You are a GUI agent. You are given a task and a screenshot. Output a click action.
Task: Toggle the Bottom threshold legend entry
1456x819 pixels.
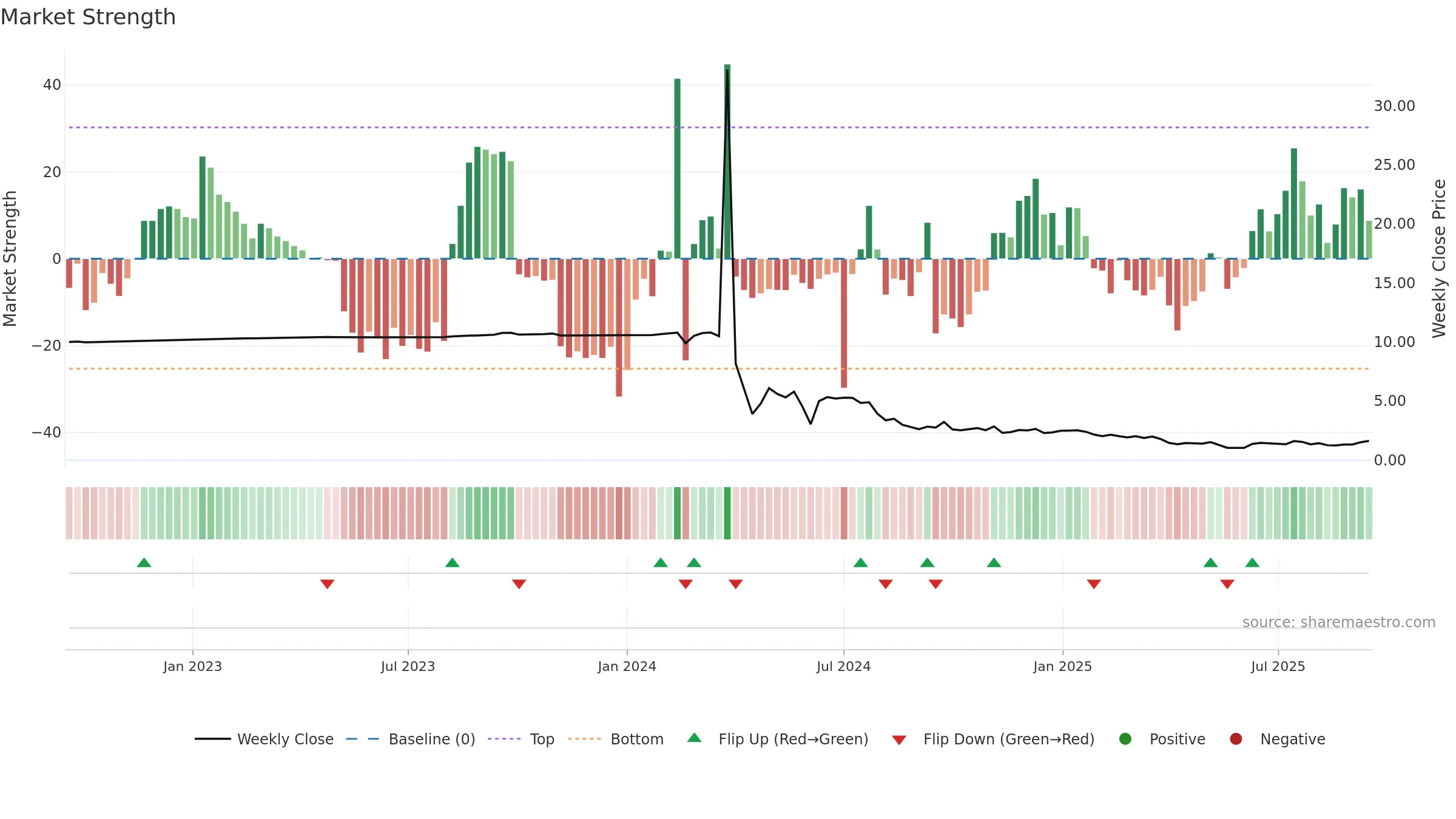616,739
